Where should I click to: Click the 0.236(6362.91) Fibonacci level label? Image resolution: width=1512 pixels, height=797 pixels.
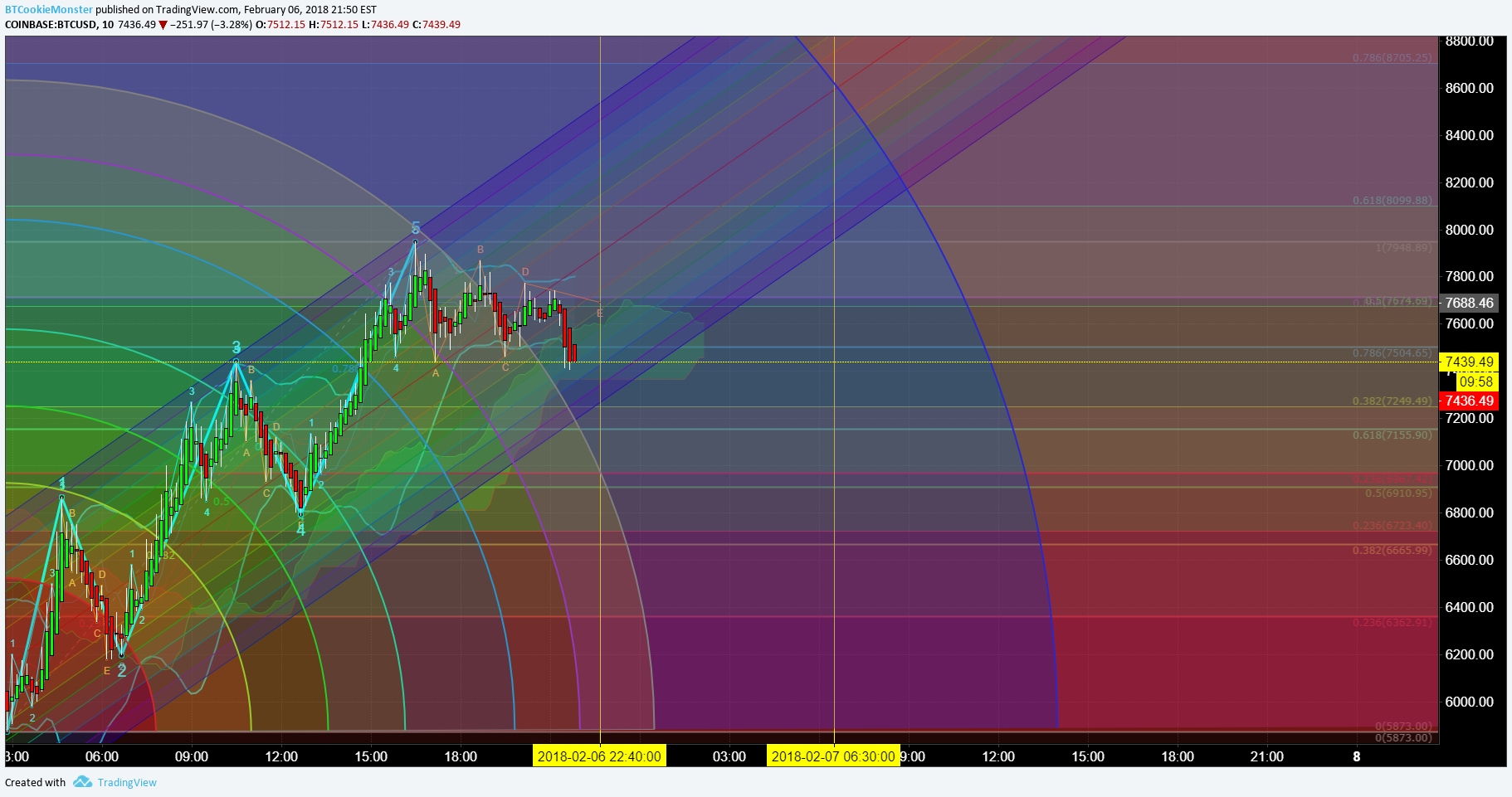coord(1392,622)
